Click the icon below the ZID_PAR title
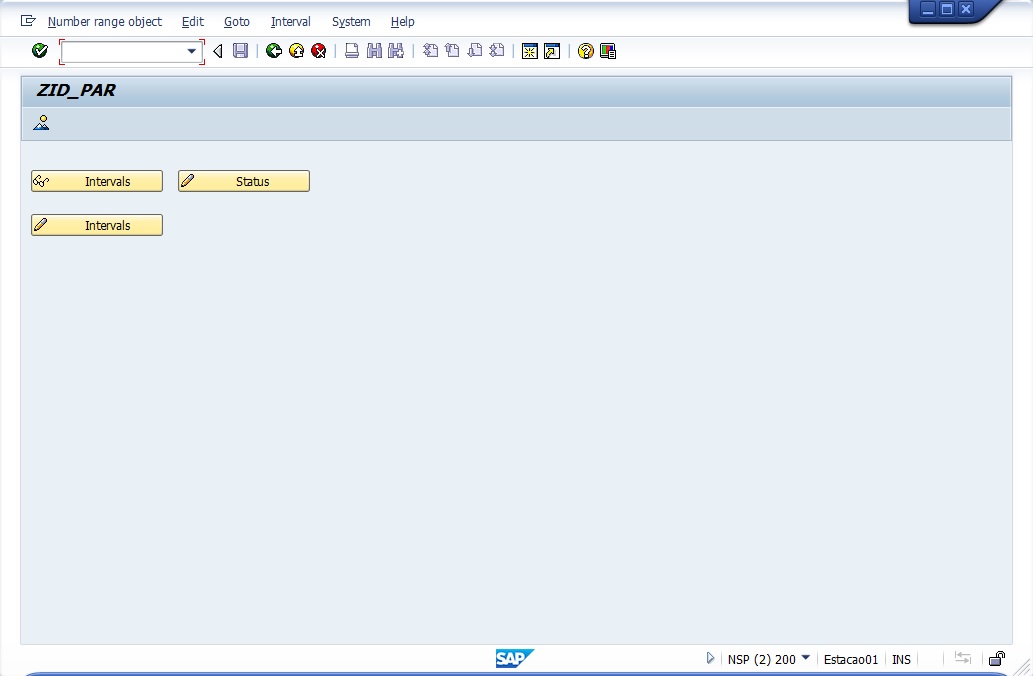This screenshot has width=1033, height=676. [x=41, y=123]
